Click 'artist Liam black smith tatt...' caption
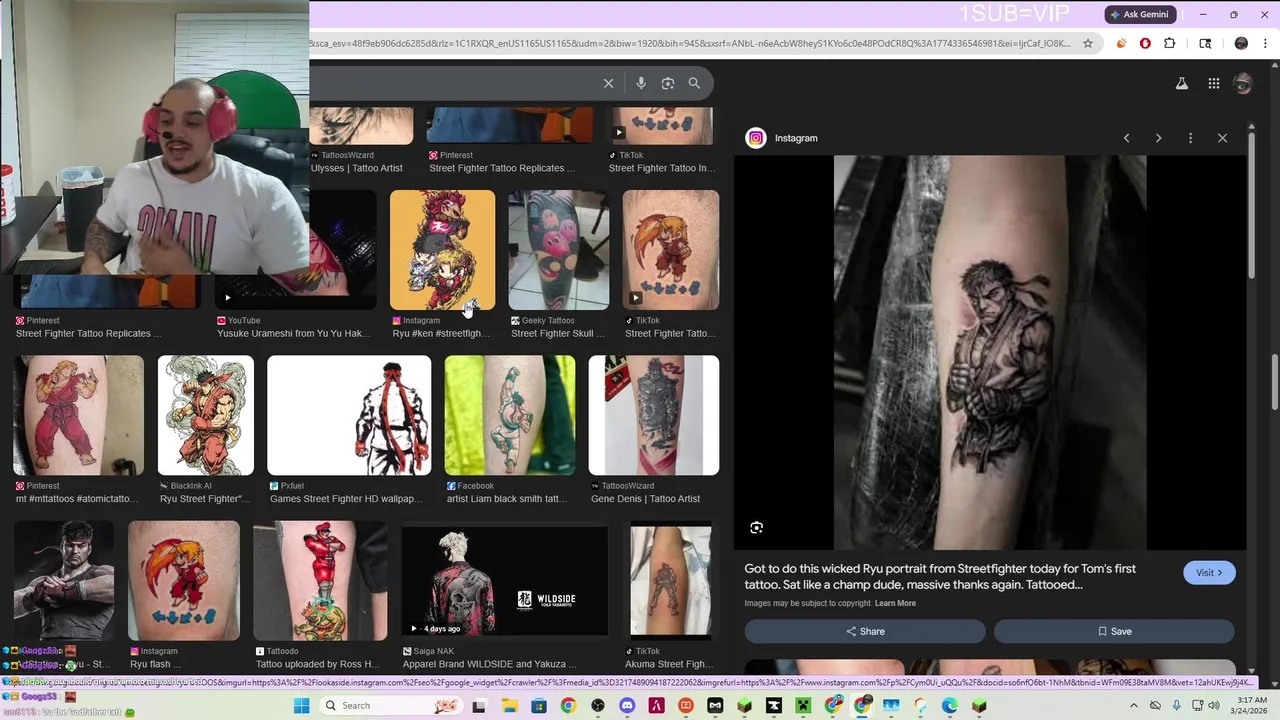The height and width of the screenshot is (720, 1280). (x=507, y=498)
